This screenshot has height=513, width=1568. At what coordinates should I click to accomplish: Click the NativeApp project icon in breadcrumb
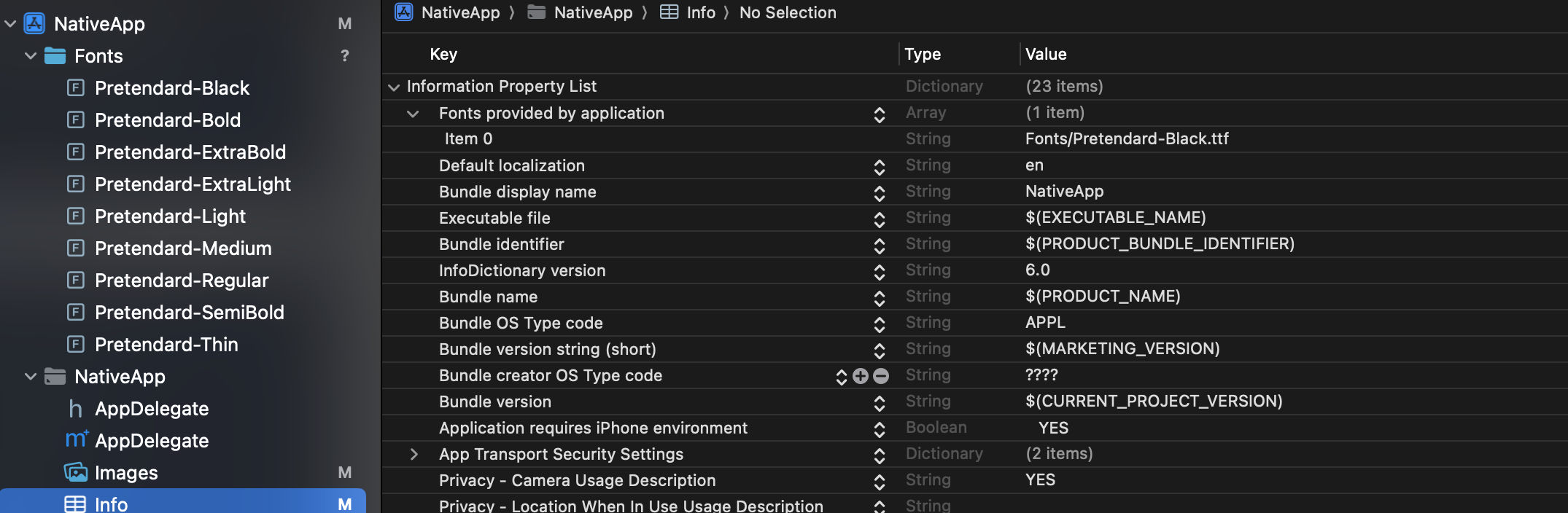coord(404,12)
